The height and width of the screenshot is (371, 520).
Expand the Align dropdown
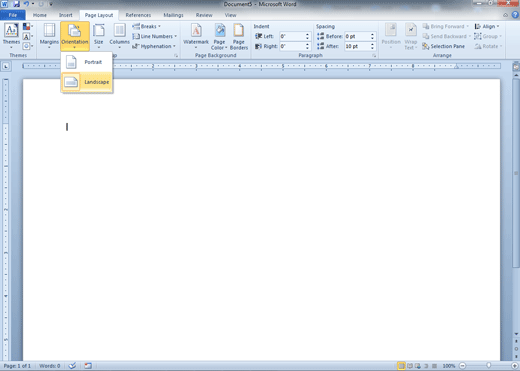pos(487,26)
